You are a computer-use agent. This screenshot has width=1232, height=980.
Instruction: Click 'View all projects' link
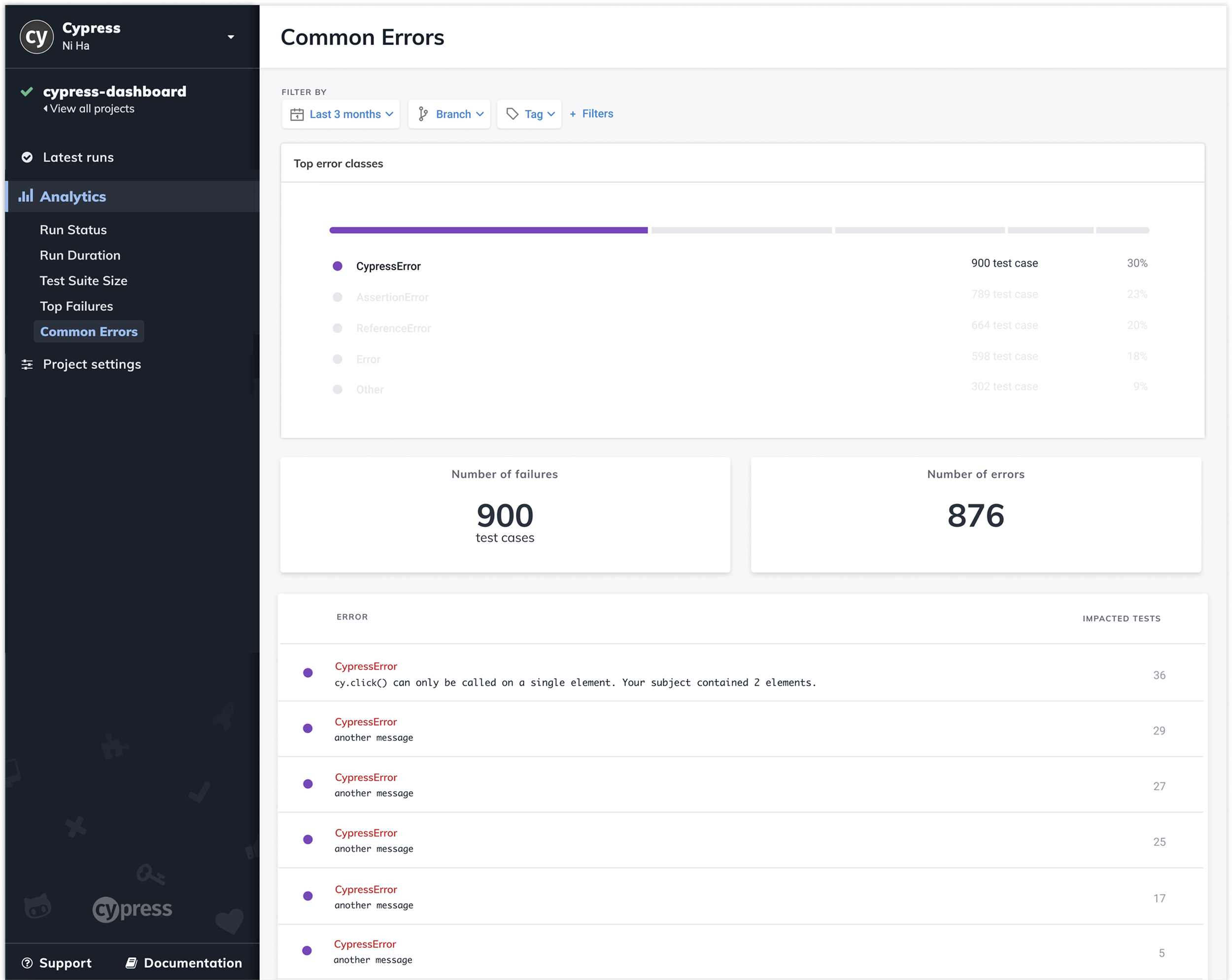tap(91, 108)
